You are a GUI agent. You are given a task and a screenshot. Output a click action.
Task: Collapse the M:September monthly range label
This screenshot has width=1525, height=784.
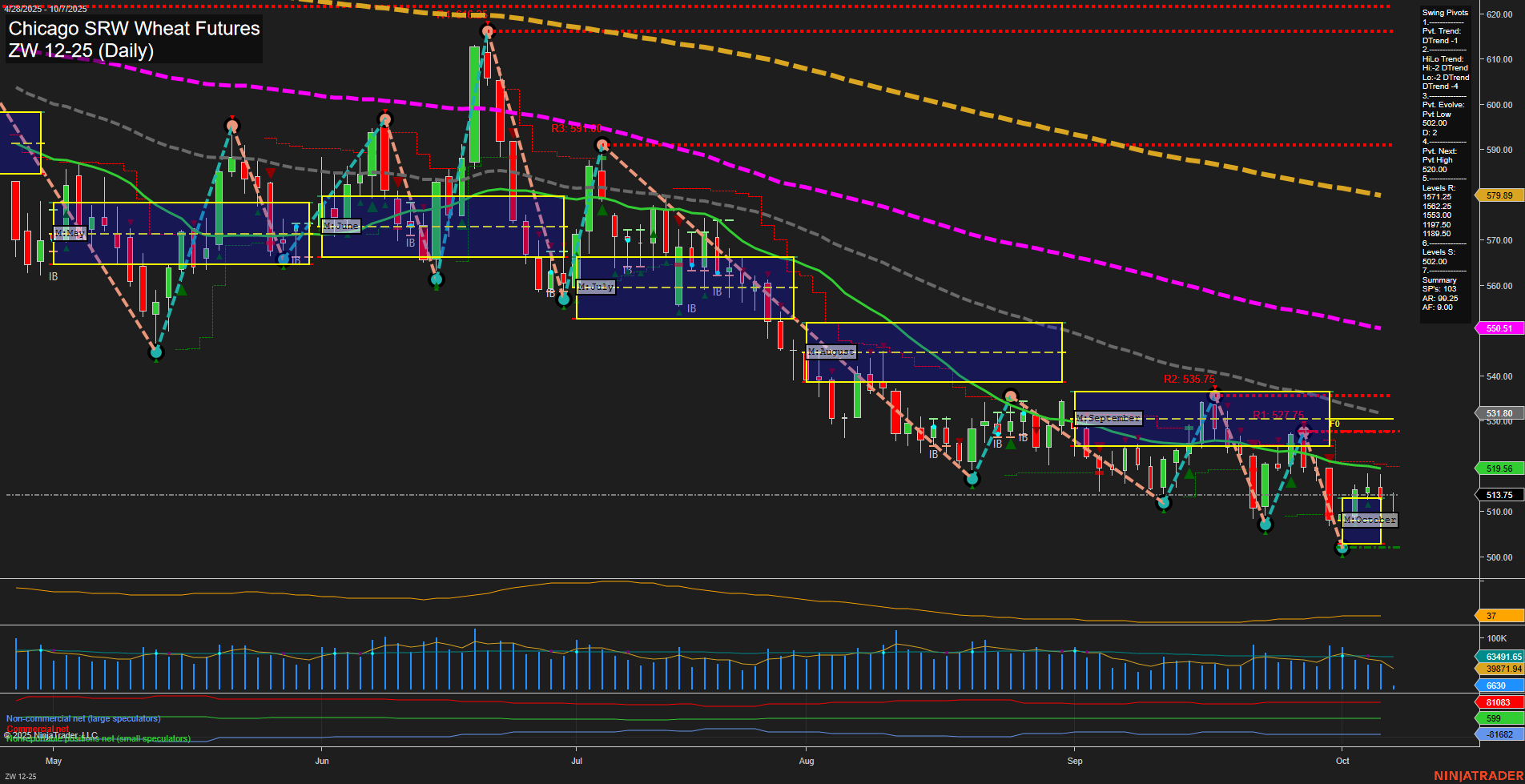1109,417
